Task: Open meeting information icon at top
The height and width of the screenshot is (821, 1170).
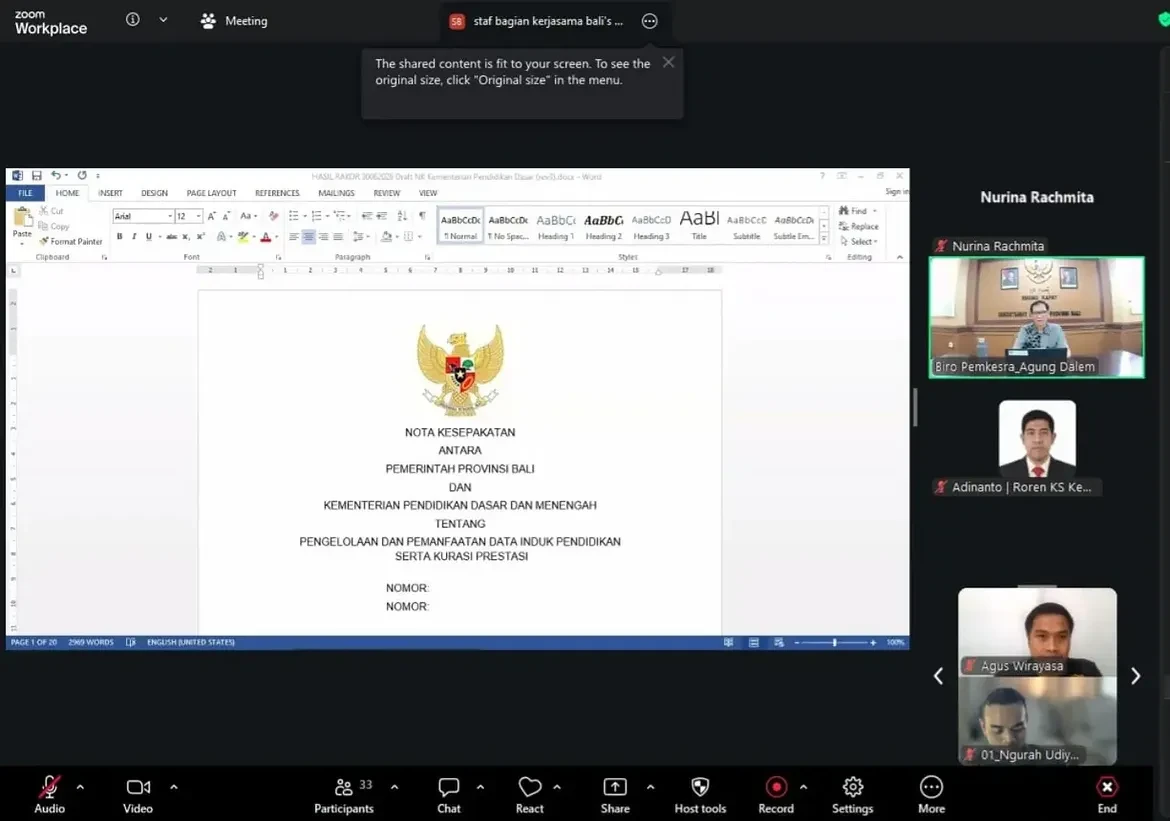Action: coord(133,20)
